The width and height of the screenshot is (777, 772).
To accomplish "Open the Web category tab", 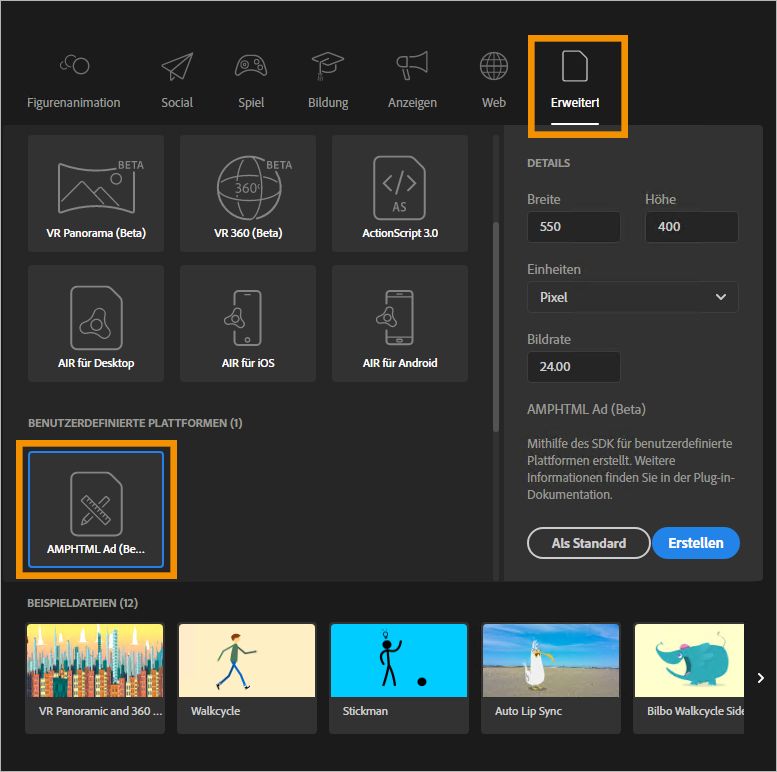I will 494,82.
